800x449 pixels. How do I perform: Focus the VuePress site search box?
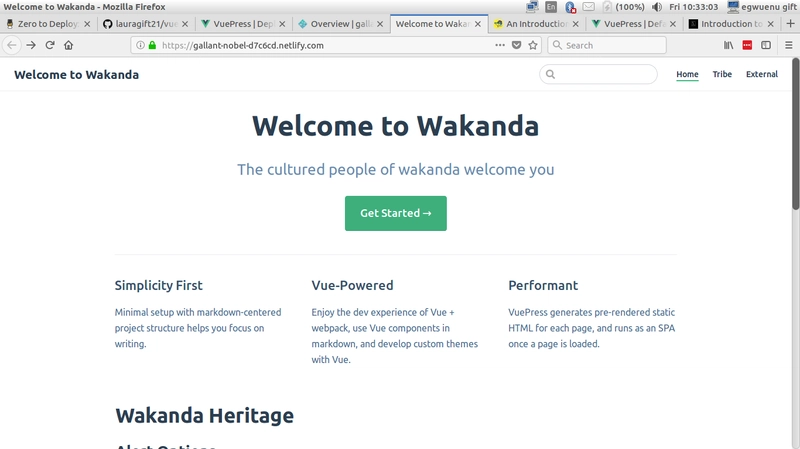pyautogui.click(x=598, y=74)
